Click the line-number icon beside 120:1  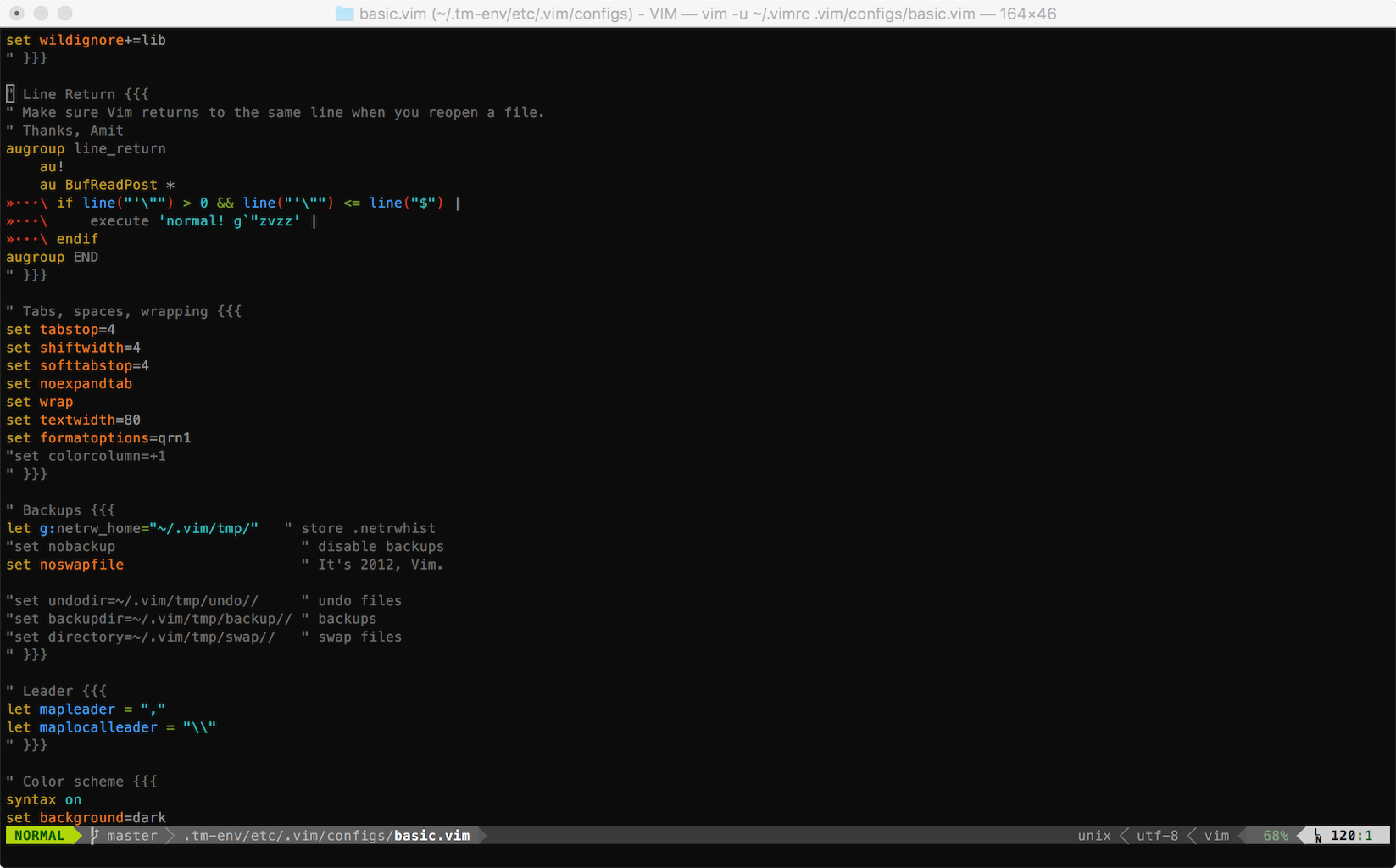[1318, 836]
